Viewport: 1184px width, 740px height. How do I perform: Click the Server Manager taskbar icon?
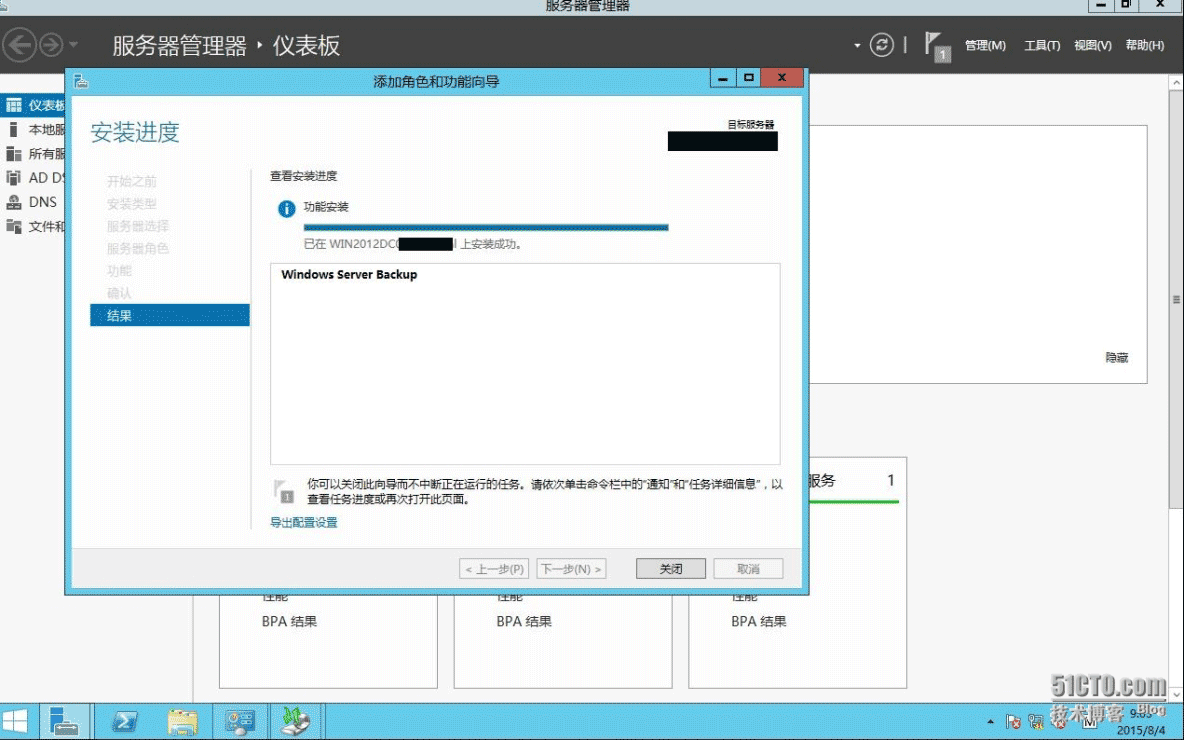tap(63, 721)
